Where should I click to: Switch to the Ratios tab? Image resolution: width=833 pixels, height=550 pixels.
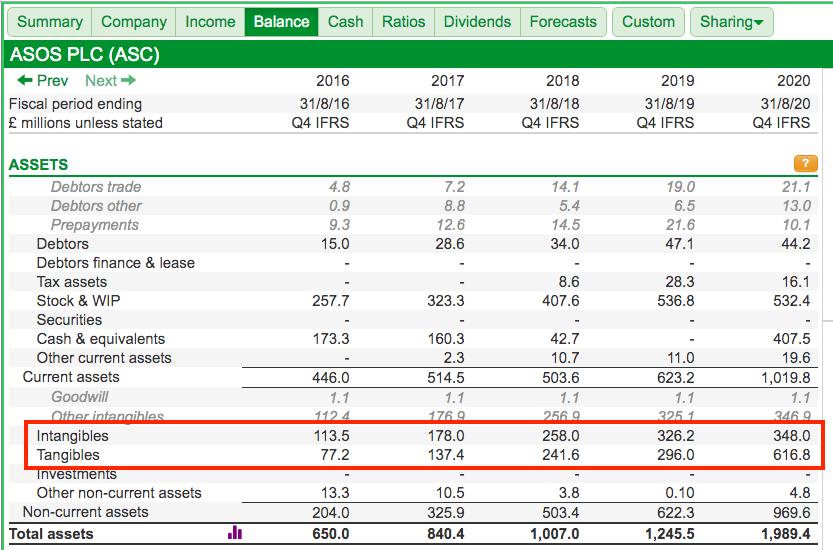click(404, 22)
